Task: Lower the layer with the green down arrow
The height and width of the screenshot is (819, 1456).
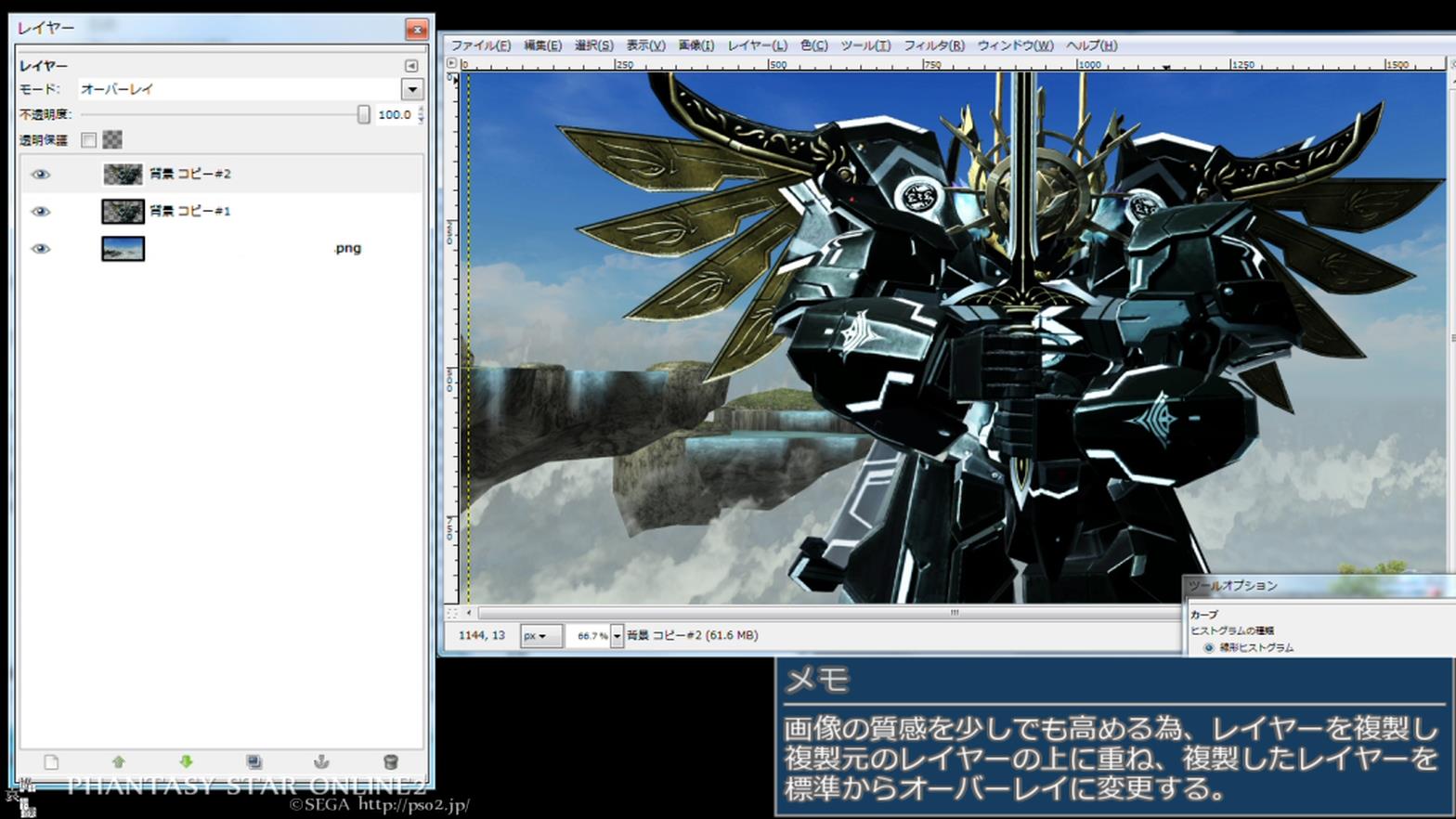Action: point(186,762)
